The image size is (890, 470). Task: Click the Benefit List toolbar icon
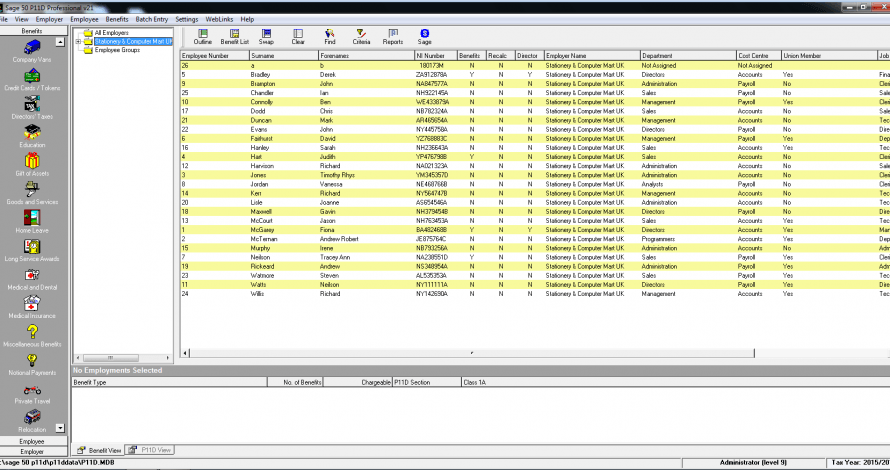(x=234, y=37)
